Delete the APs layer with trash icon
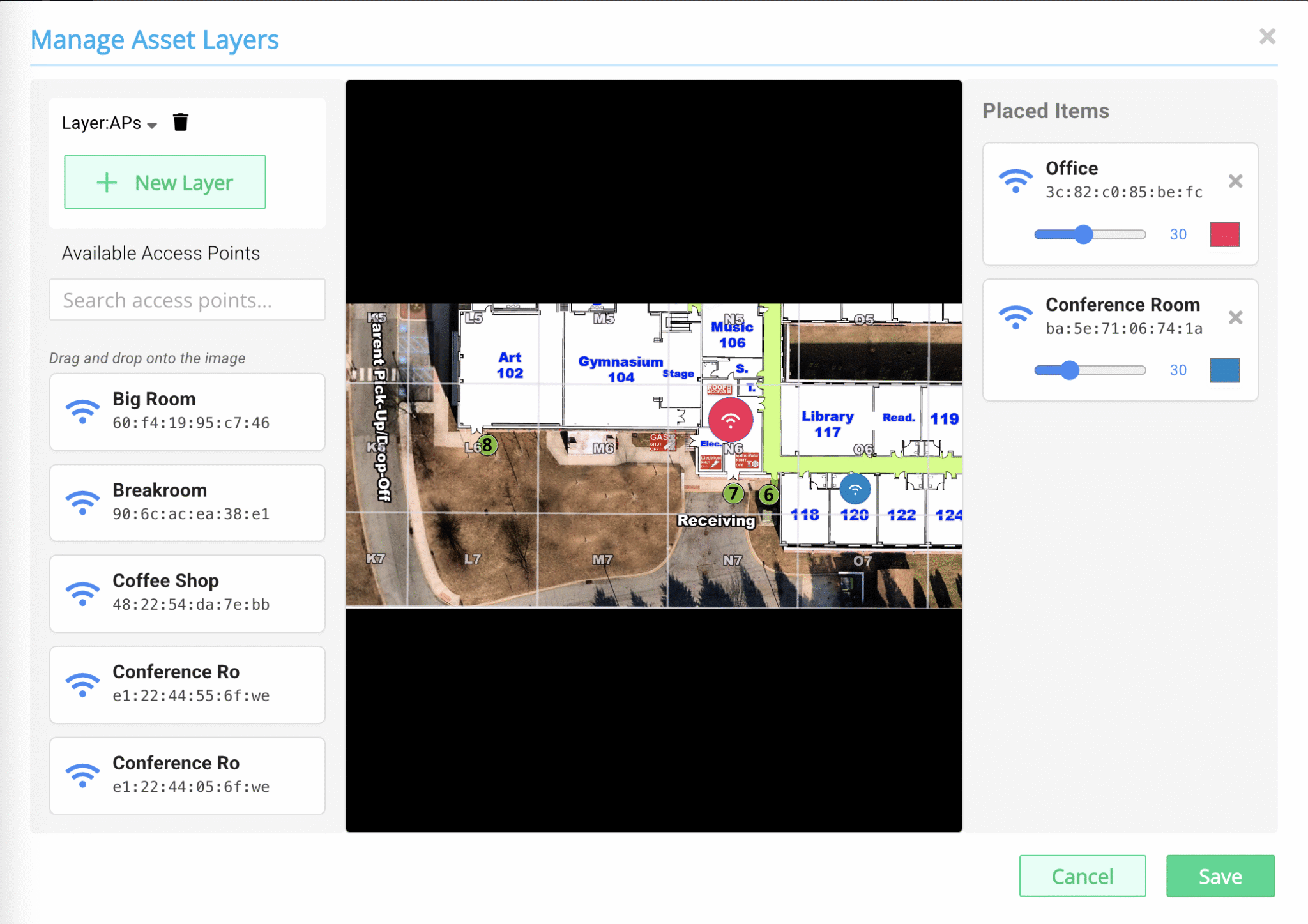The height and width of the screenshot is (924, 1308). 181,122
